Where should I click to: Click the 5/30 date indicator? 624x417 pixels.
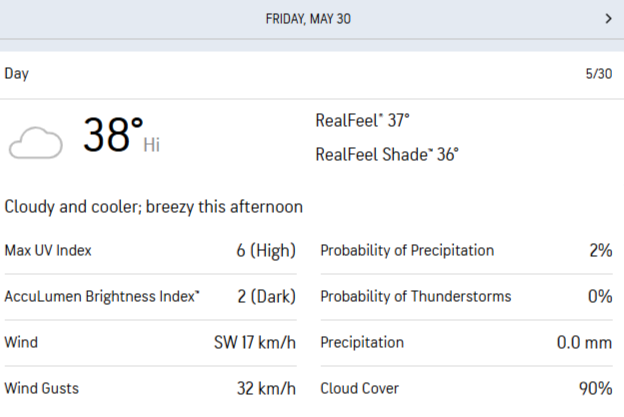point(599,74)
